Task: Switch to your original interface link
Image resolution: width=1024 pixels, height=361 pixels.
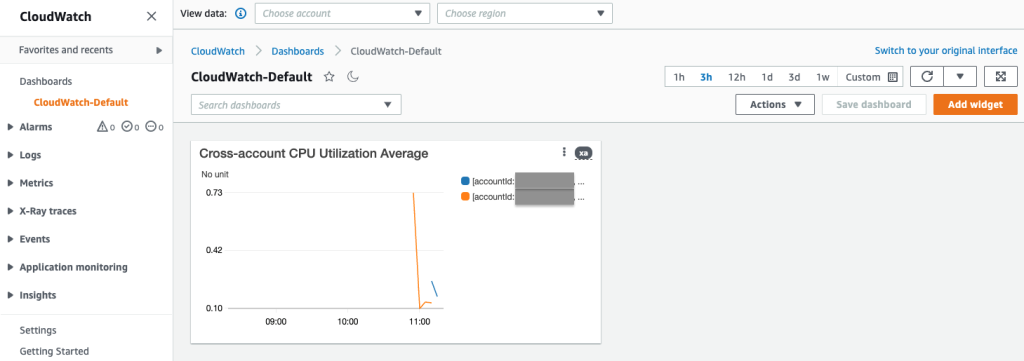Action: pyautogui.click(x=946, y=50)
